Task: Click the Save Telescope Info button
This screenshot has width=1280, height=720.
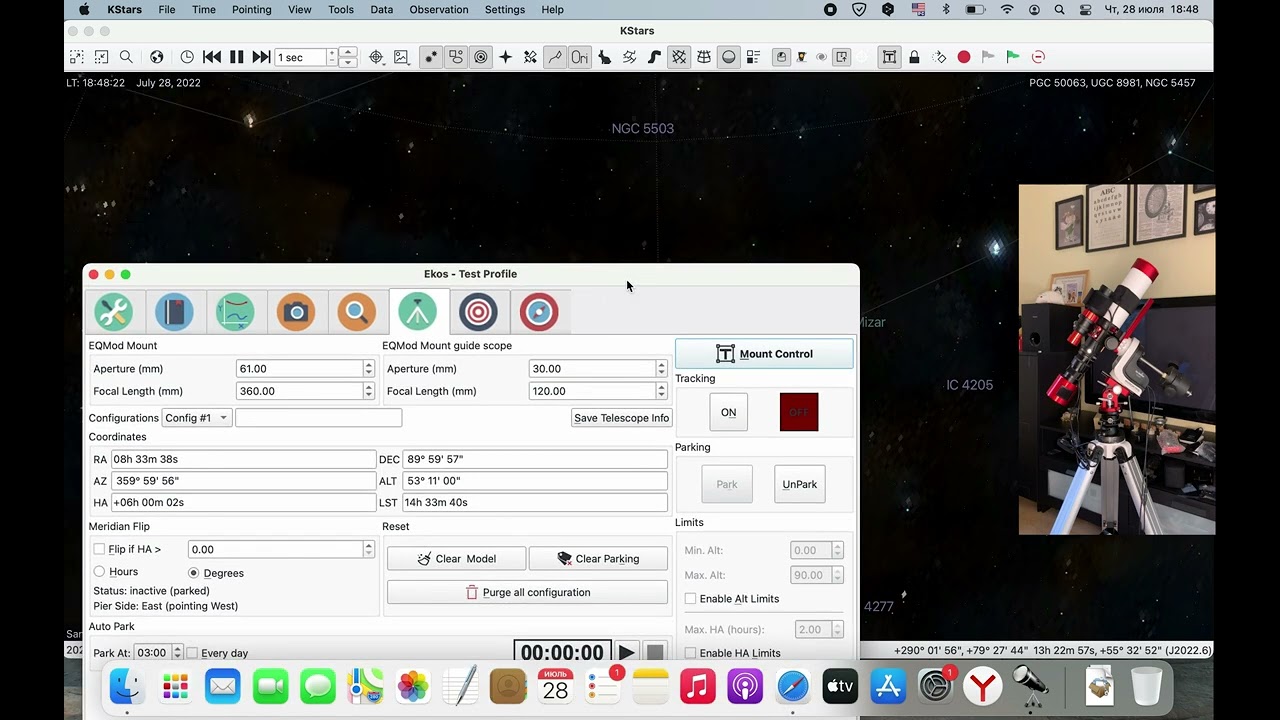Action: pos(622,418)
